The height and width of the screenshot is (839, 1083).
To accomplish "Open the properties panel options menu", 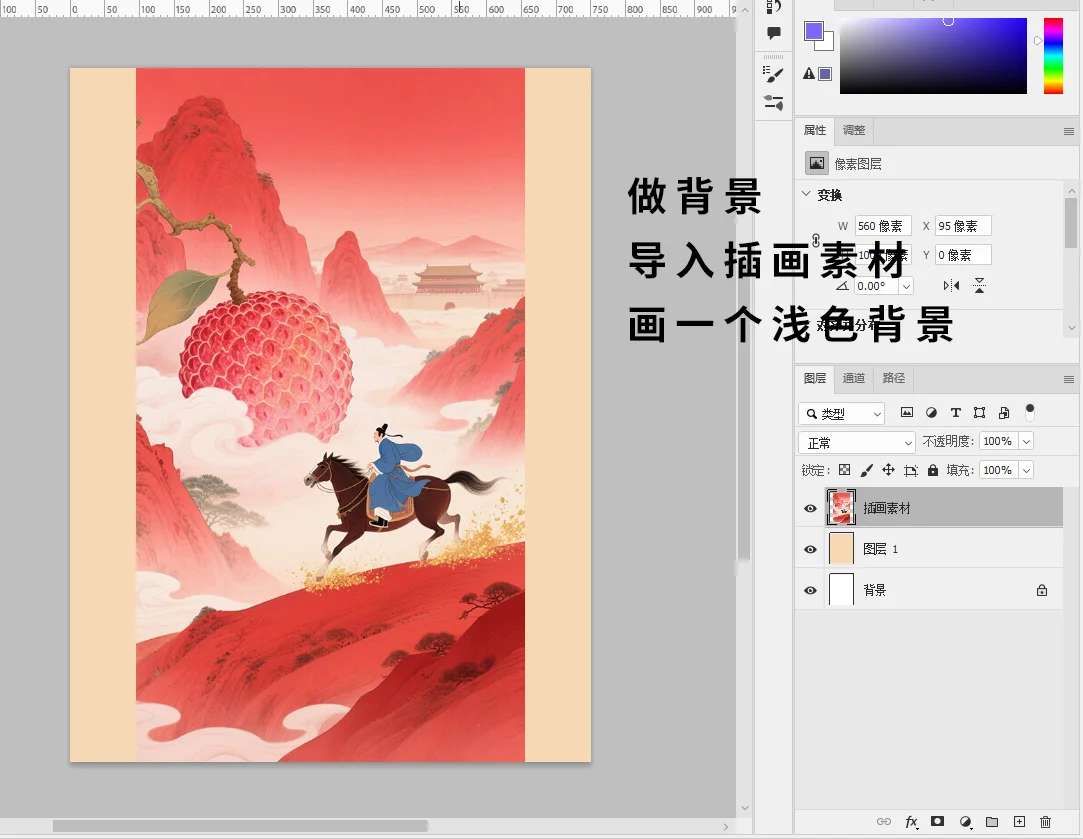I will (x=1068, y=131).
